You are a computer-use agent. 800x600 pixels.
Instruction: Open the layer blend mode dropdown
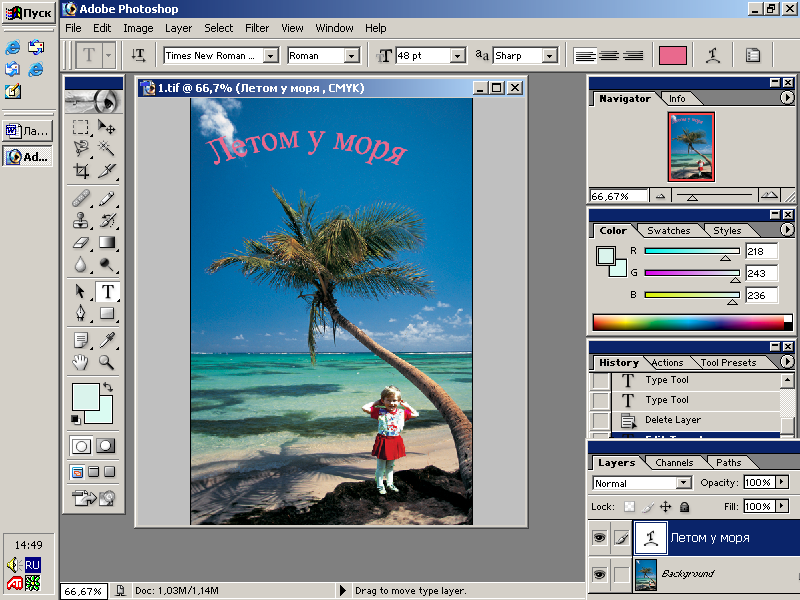click(x=684, y=483)
